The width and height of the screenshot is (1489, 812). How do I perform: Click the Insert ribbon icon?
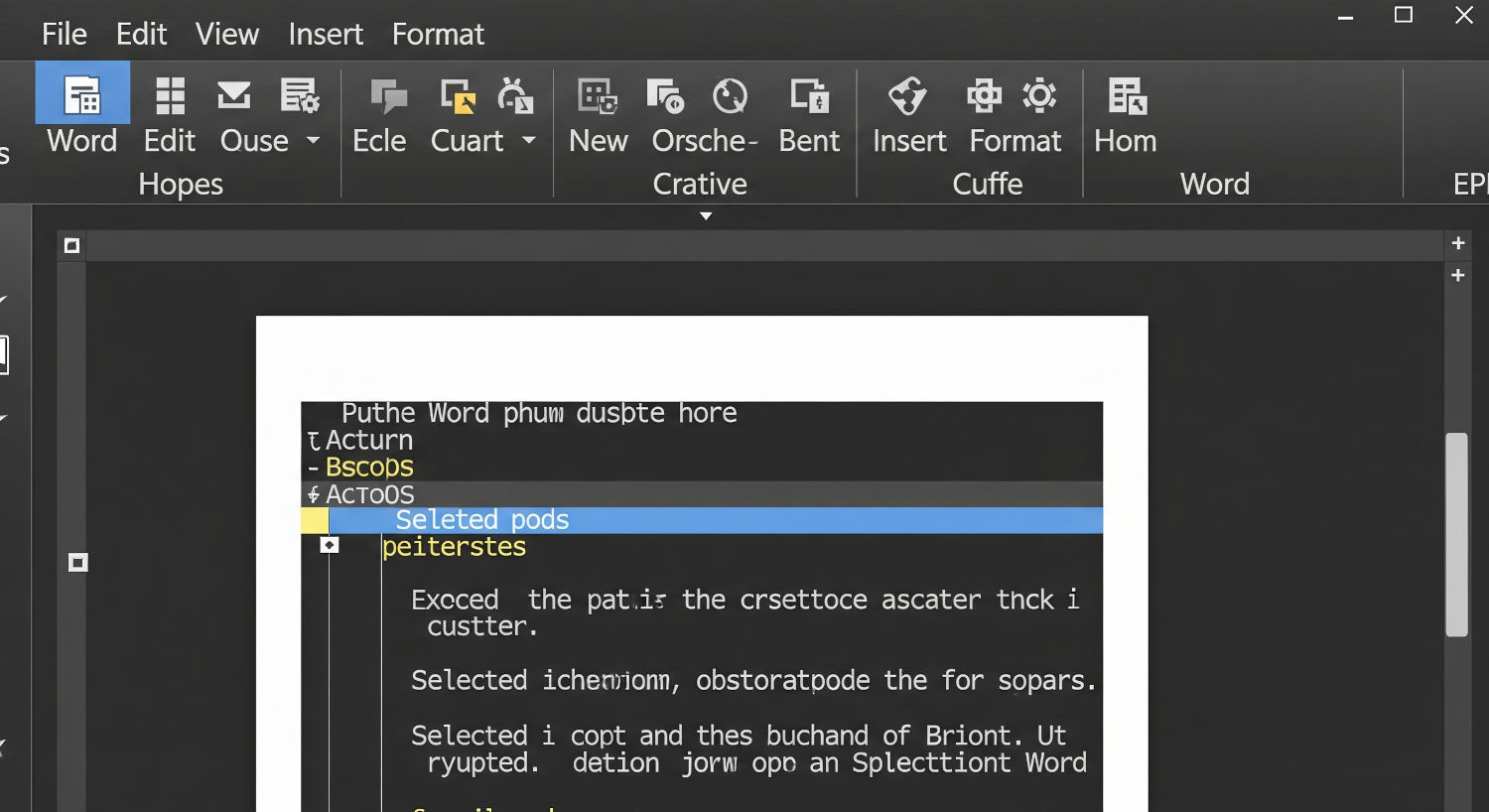click(907, 96)
